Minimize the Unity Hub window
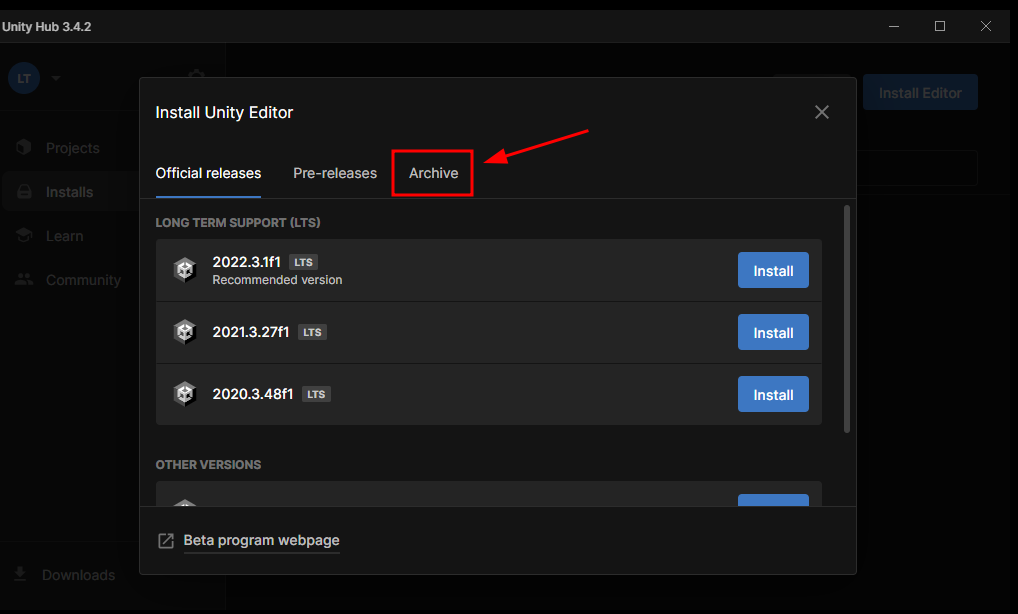This screenshot has width=1018, height=614. pyautogui.click(x=894, y=27)
